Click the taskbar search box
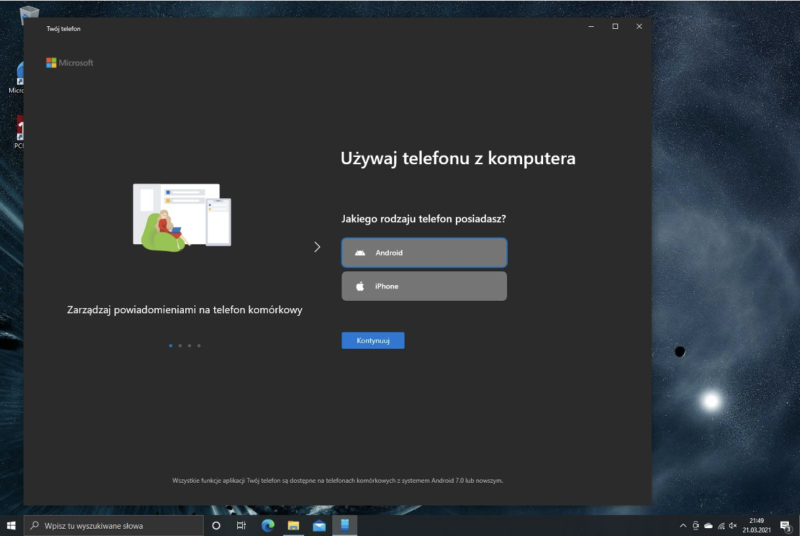Viewport: 800px width, 536px height. pos(113,525)
